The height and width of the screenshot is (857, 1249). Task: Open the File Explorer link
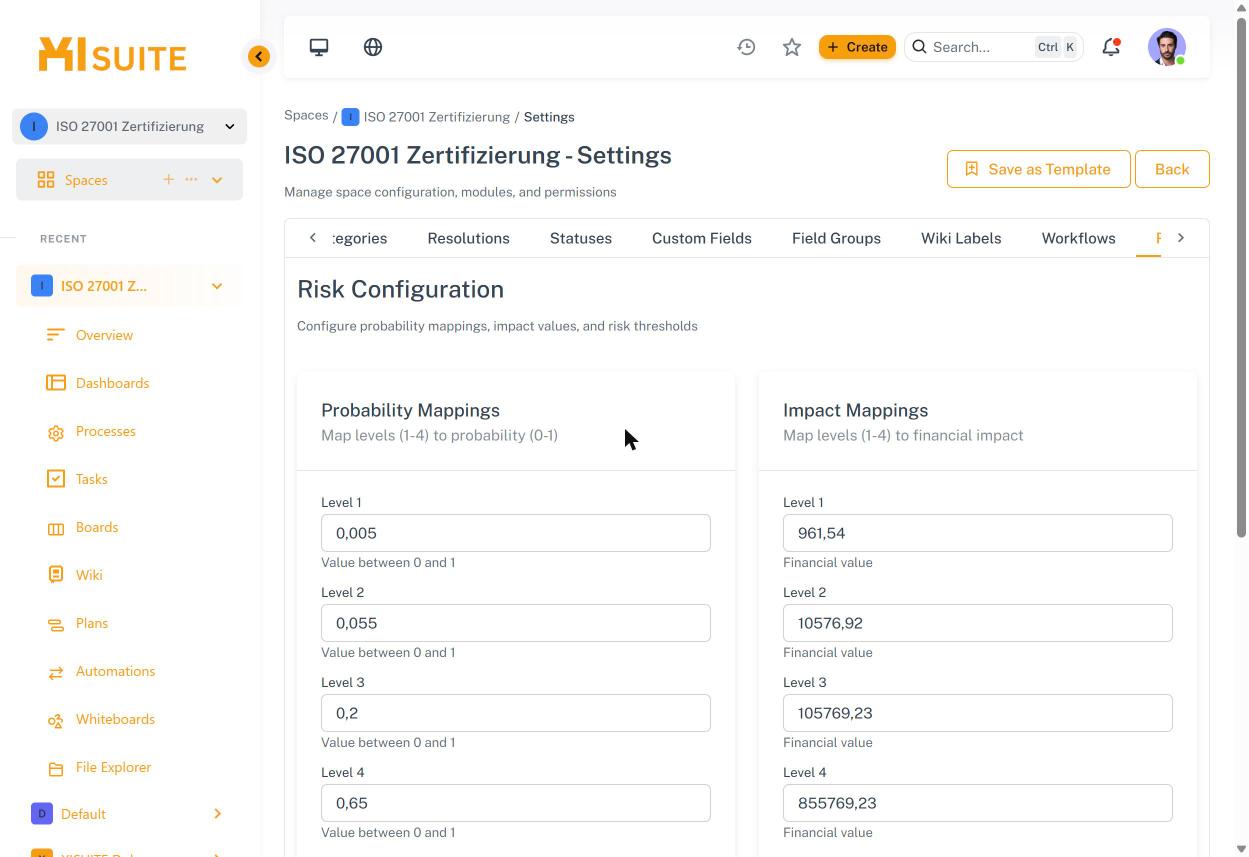(113, 767)
